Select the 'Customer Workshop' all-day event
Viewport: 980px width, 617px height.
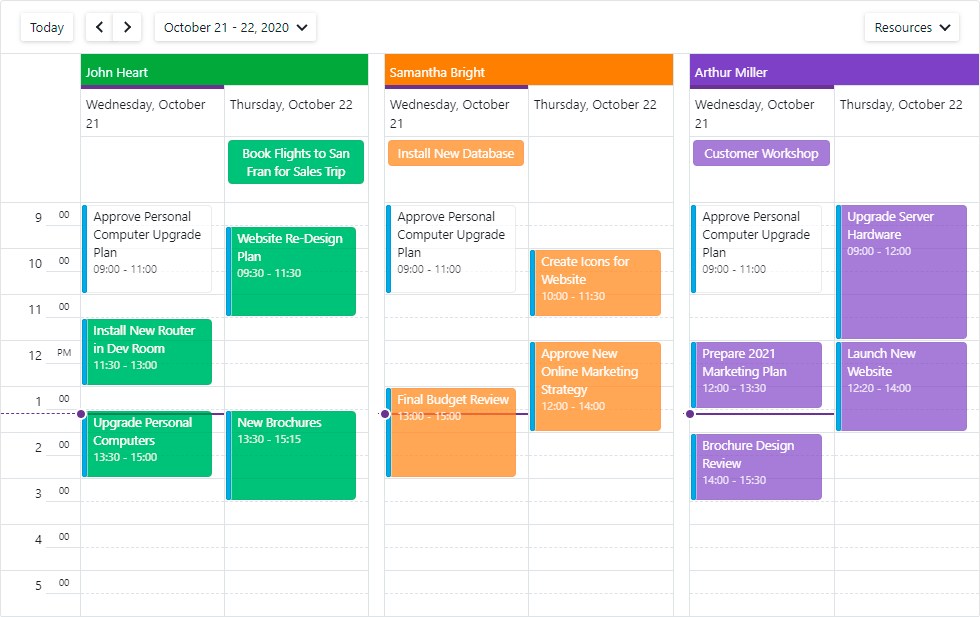point(760,152)
